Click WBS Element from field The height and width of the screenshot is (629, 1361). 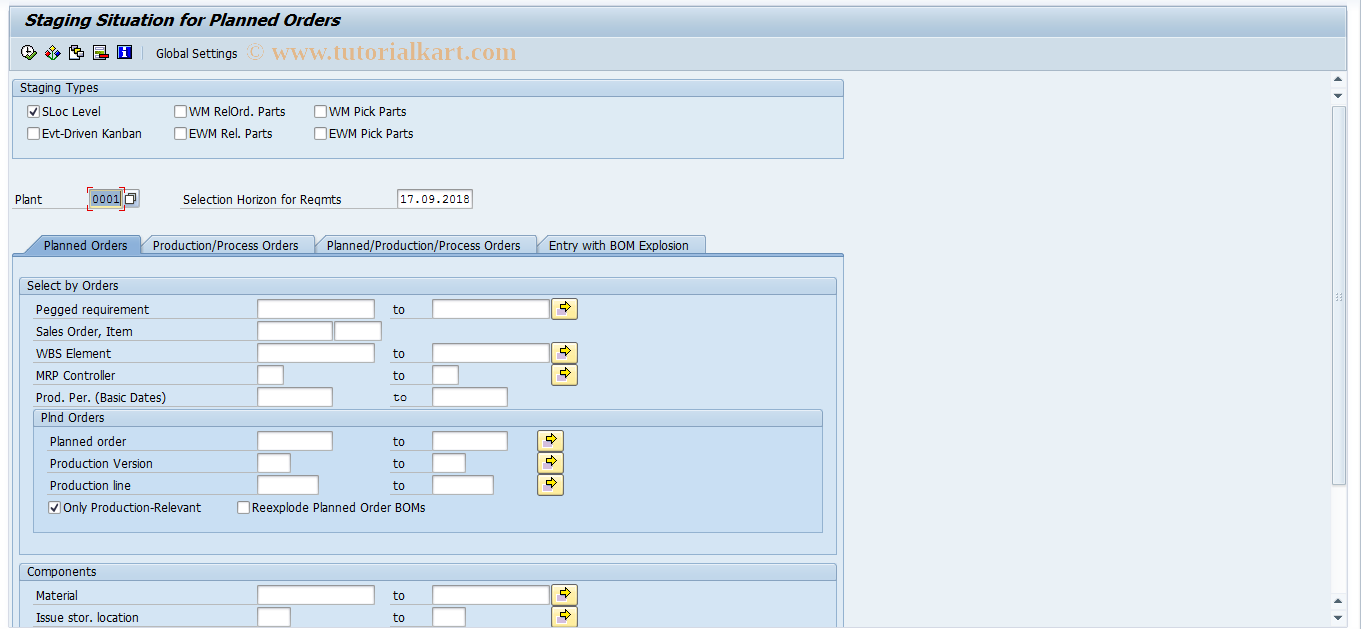[316, 353]
